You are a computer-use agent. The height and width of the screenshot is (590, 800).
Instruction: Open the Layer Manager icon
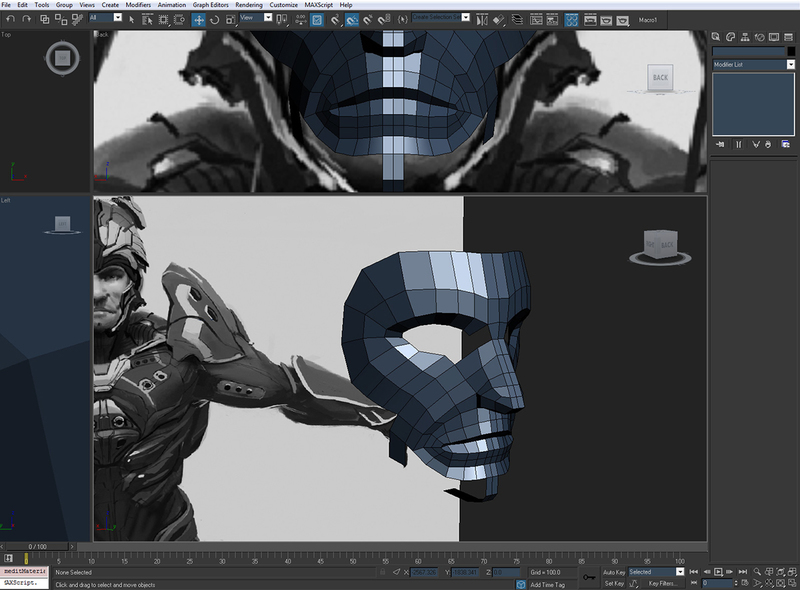click(x=517, y=19)
